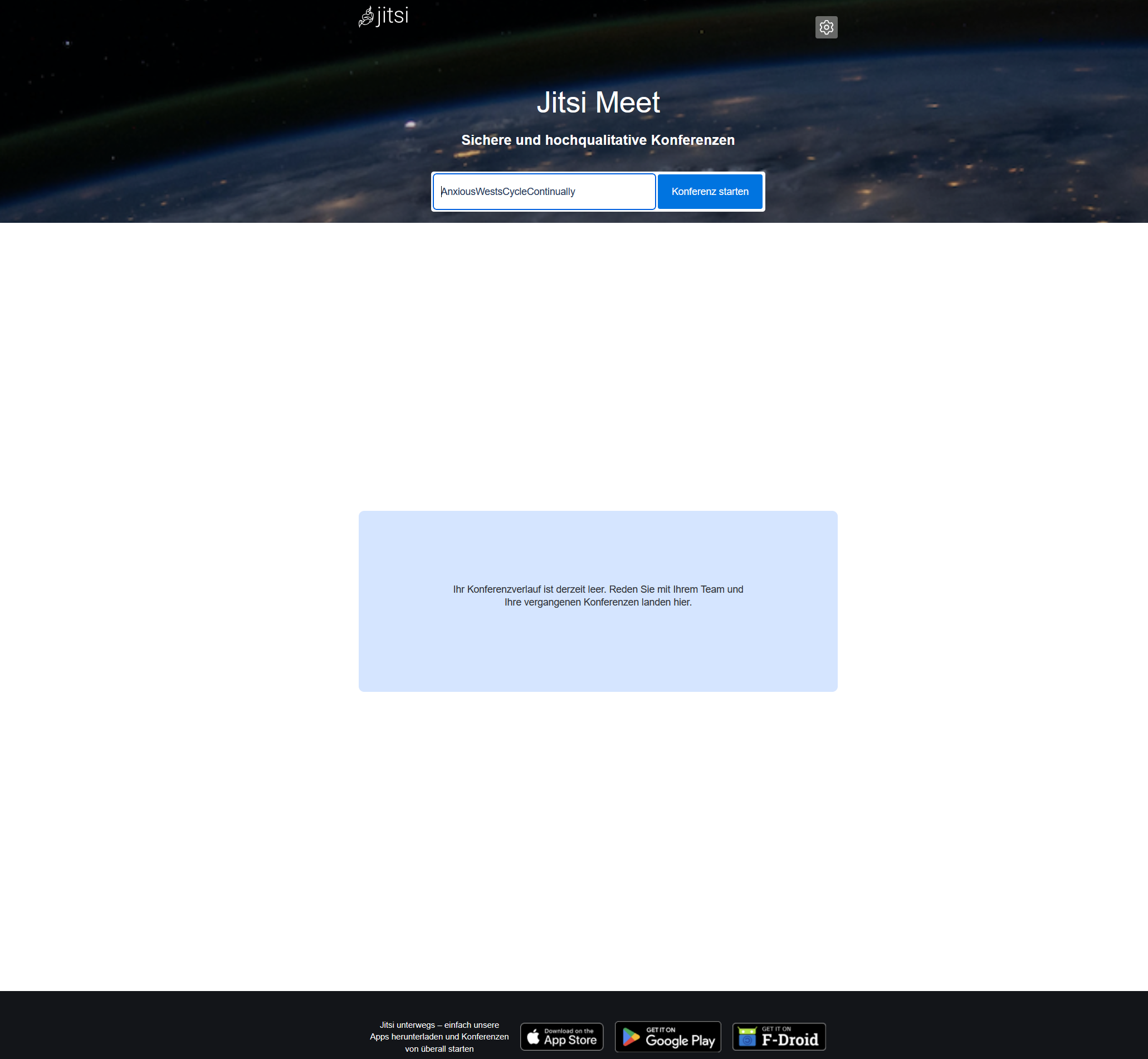The image size is (1148, 1059).
Task: Click the 'Jitsi Meet' heading text
Action: [598, 103]
